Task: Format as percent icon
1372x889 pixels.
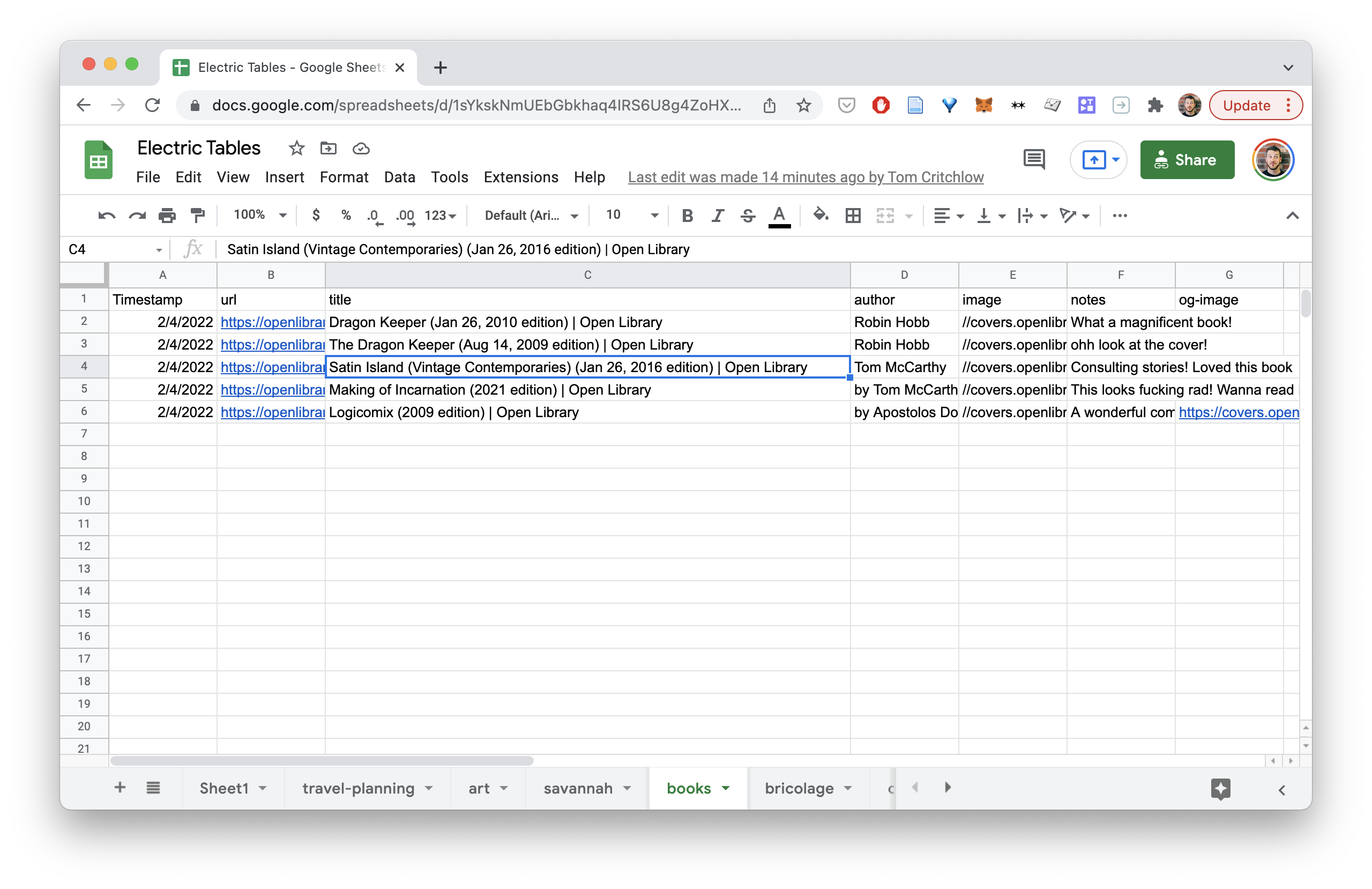Action: pos(346,215)
